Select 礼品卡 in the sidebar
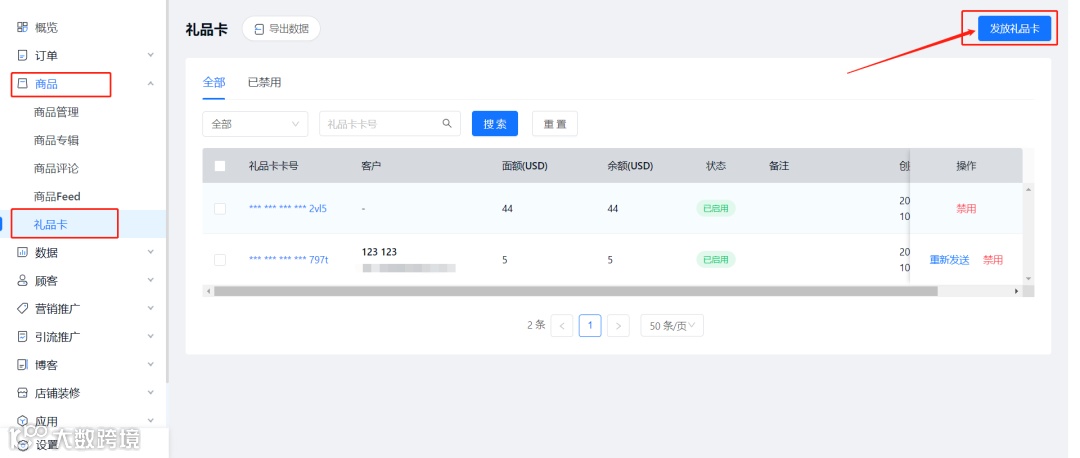The image size is (1080, 458). click(51, 225)
